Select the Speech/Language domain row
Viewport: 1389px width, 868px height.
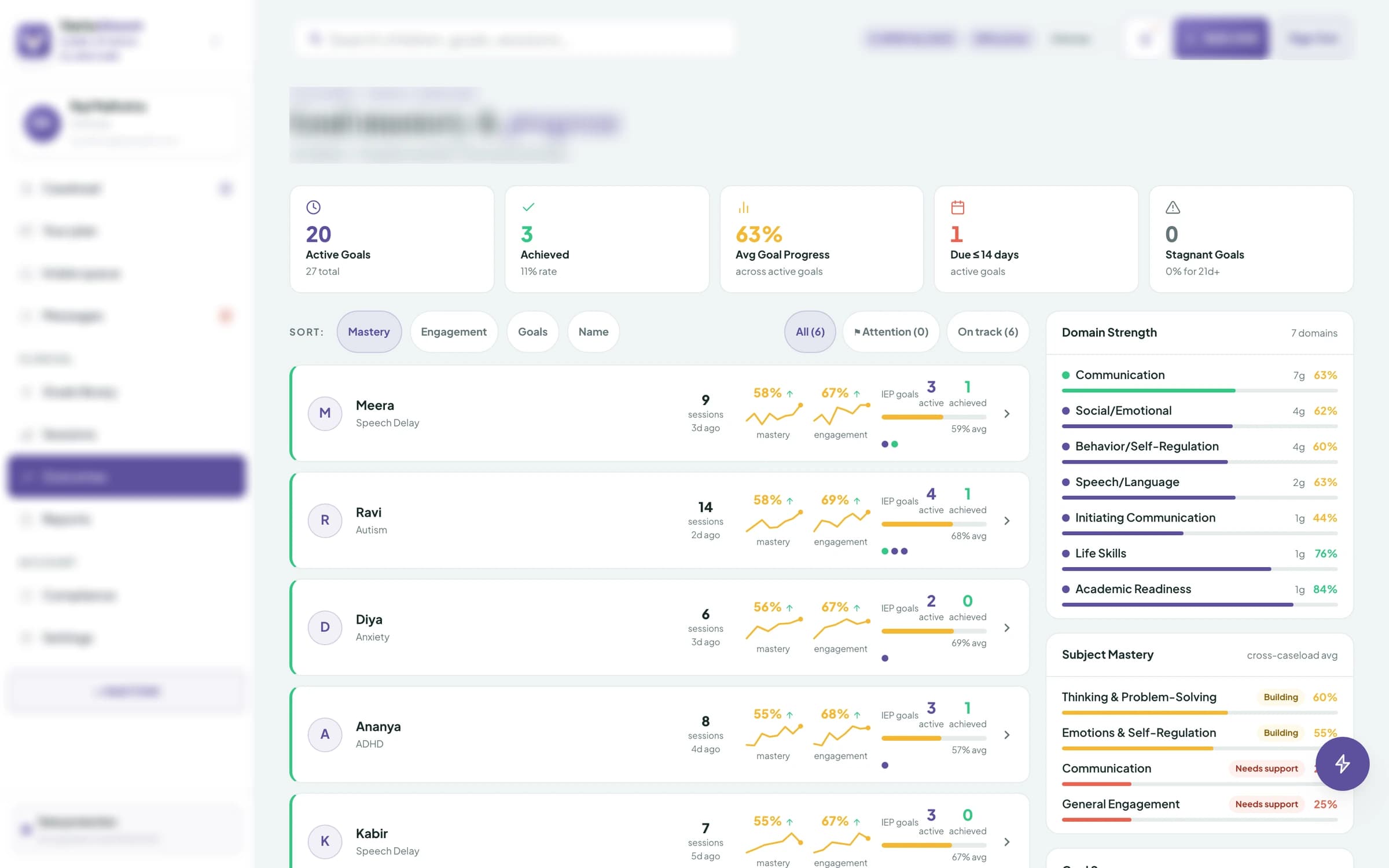coord(1199,488)
